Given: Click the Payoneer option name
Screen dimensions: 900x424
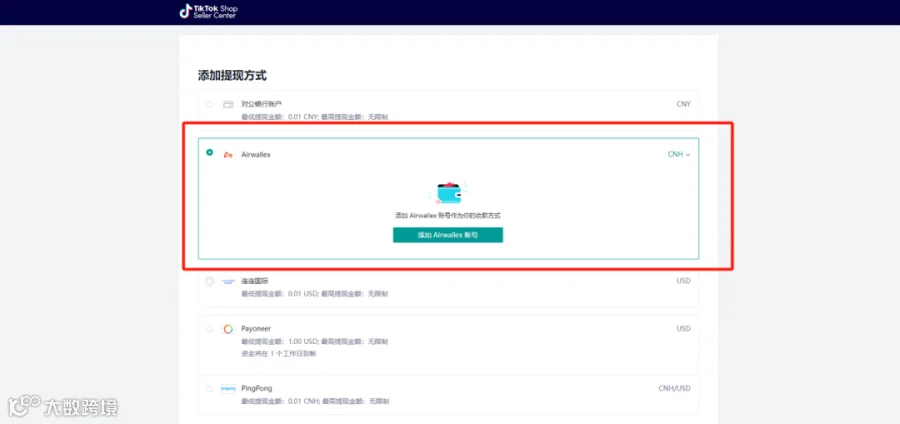Looking at the screenshot, I should click(256, 329).
